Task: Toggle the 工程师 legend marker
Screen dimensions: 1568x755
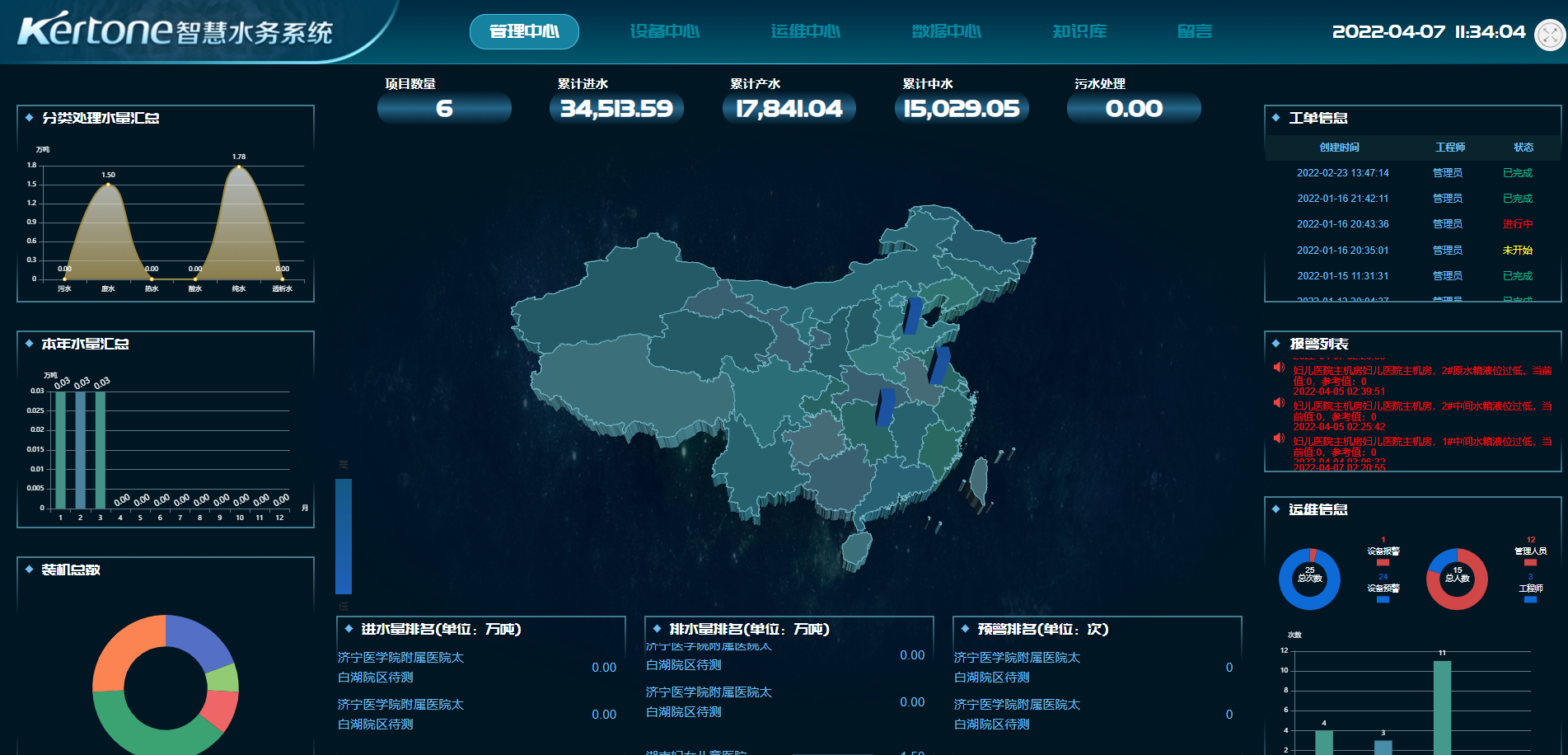Action: (x=1530, y=599)
